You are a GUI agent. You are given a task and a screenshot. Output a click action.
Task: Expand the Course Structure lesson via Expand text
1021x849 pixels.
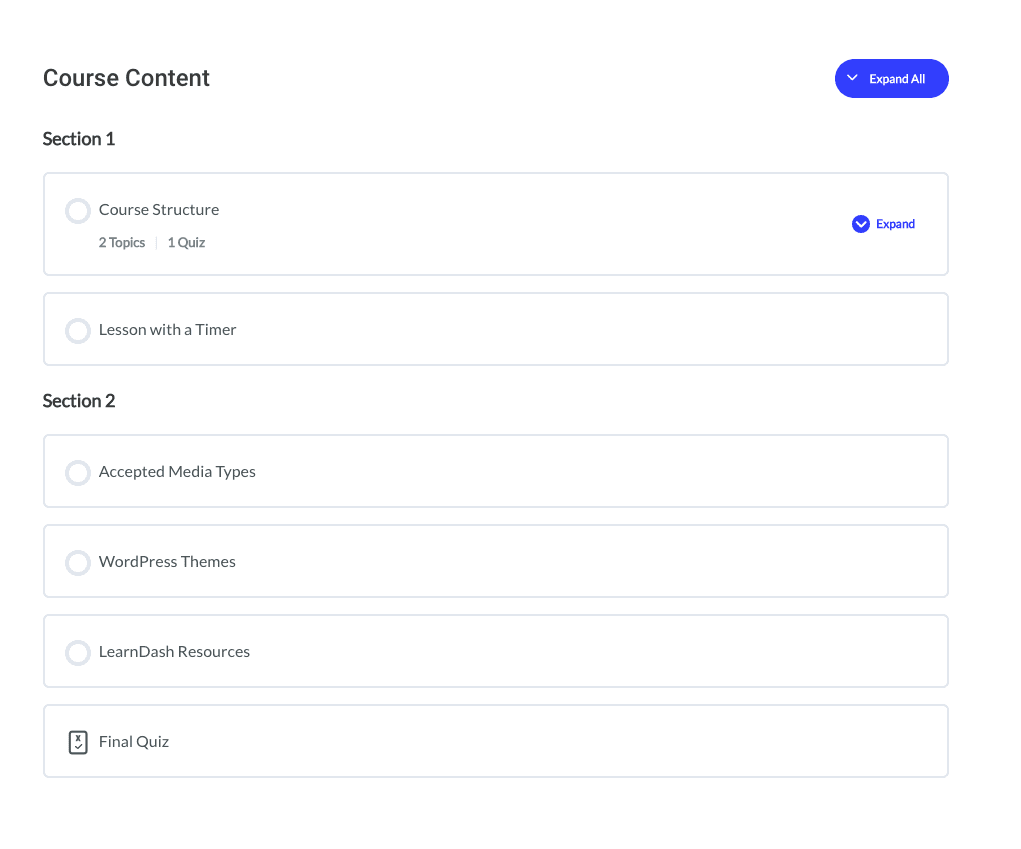[x=895, y=224]
